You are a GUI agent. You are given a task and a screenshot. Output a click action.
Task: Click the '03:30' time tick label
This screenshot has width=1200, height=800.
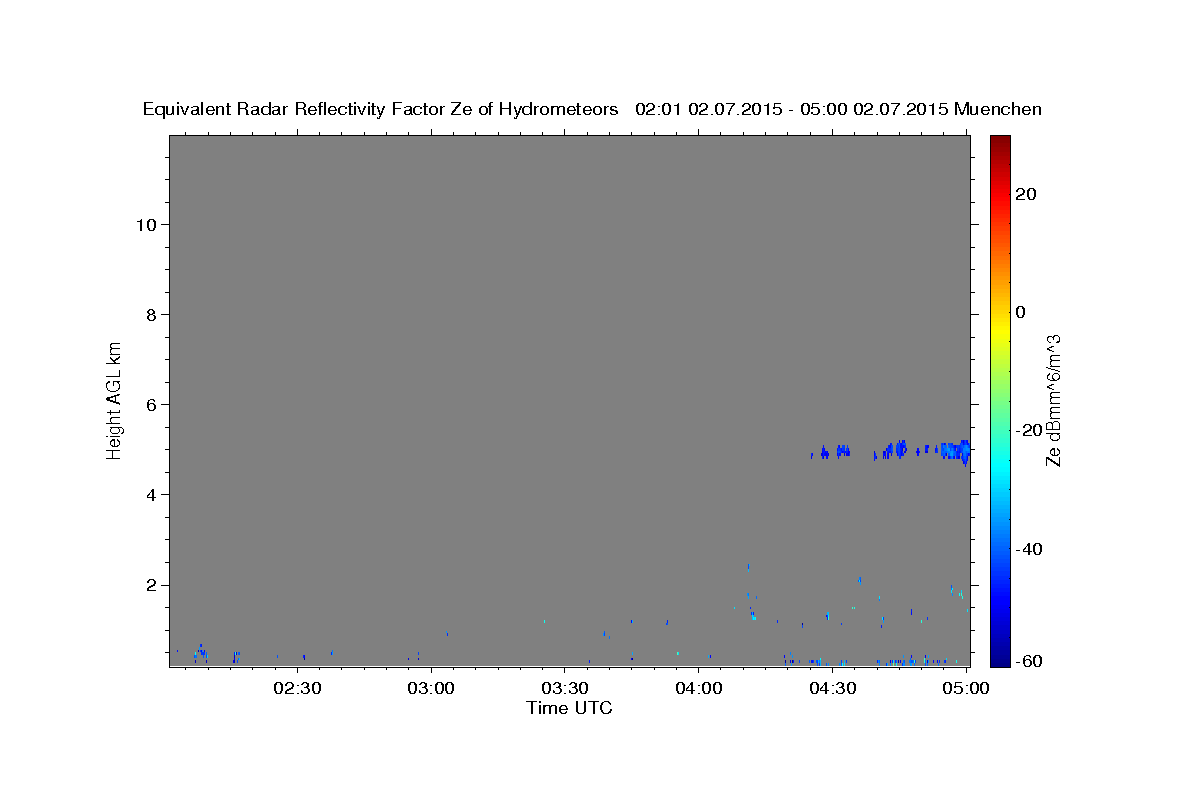coord(565,688)
